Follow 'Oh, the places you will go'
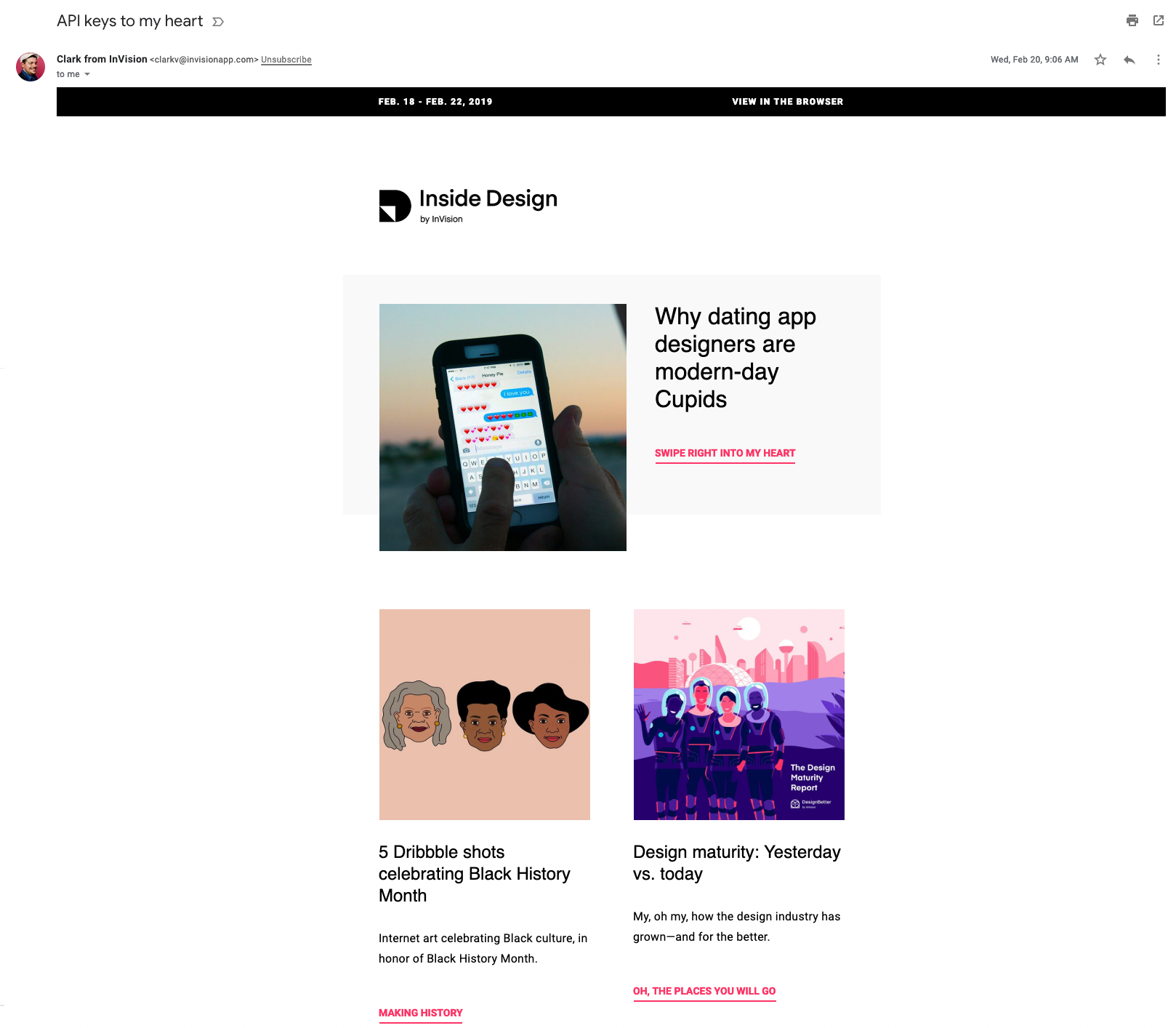 (x=704, y=991)
